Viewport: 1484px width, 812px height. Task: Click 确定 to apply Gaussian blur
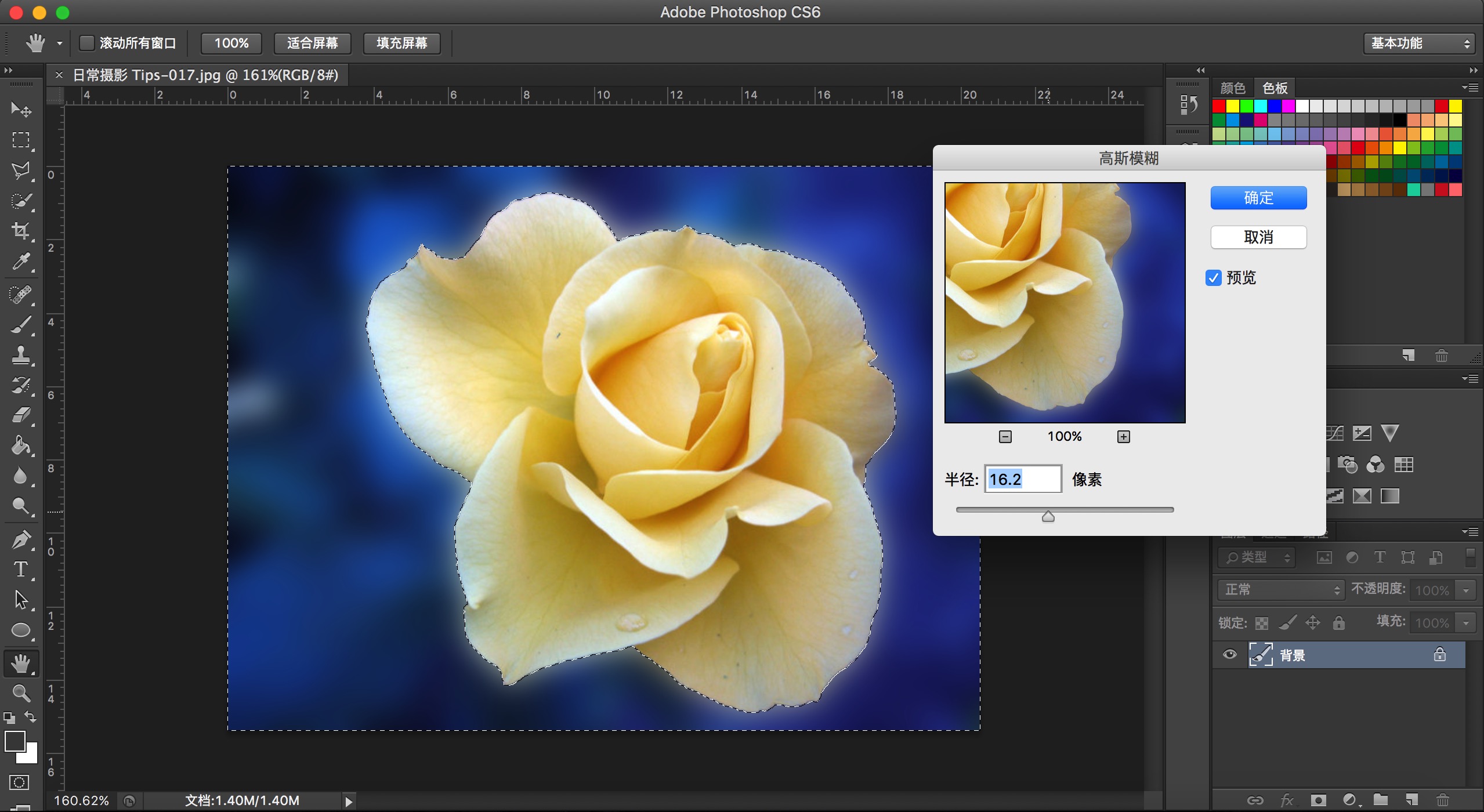1258,198
